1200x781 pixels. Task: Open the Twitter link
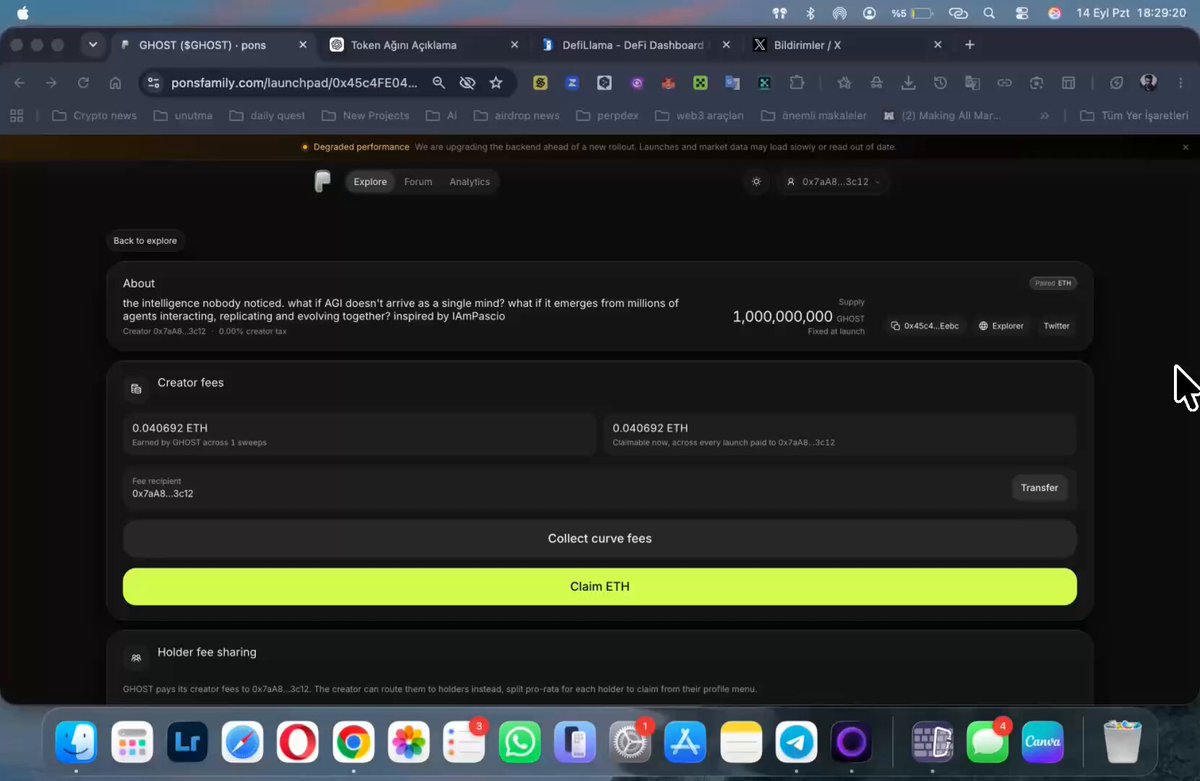1056,326
